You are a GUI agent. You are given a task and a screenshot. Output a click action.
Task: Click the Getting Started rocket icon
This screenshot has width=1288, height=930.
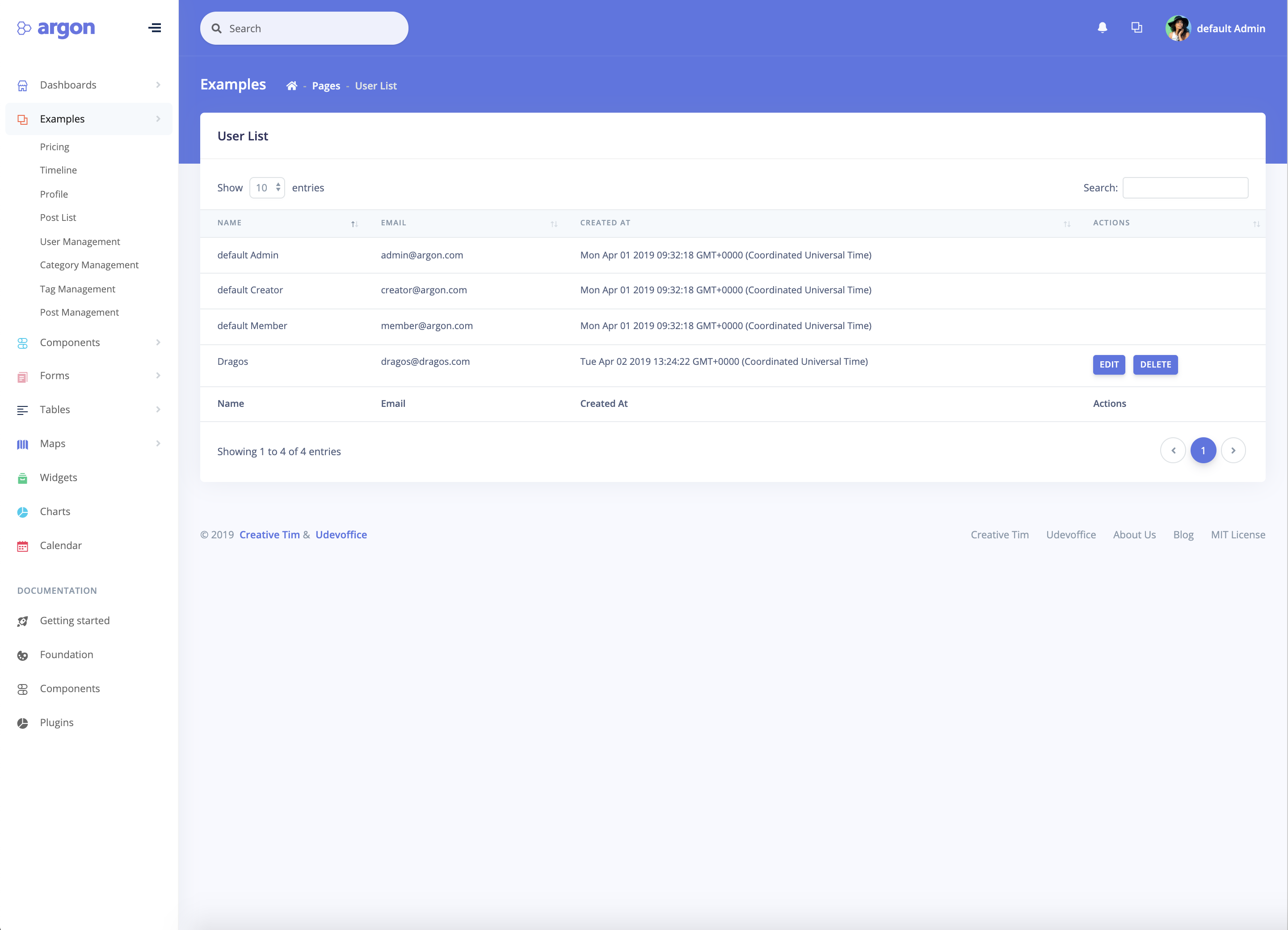tap(22, 621)
